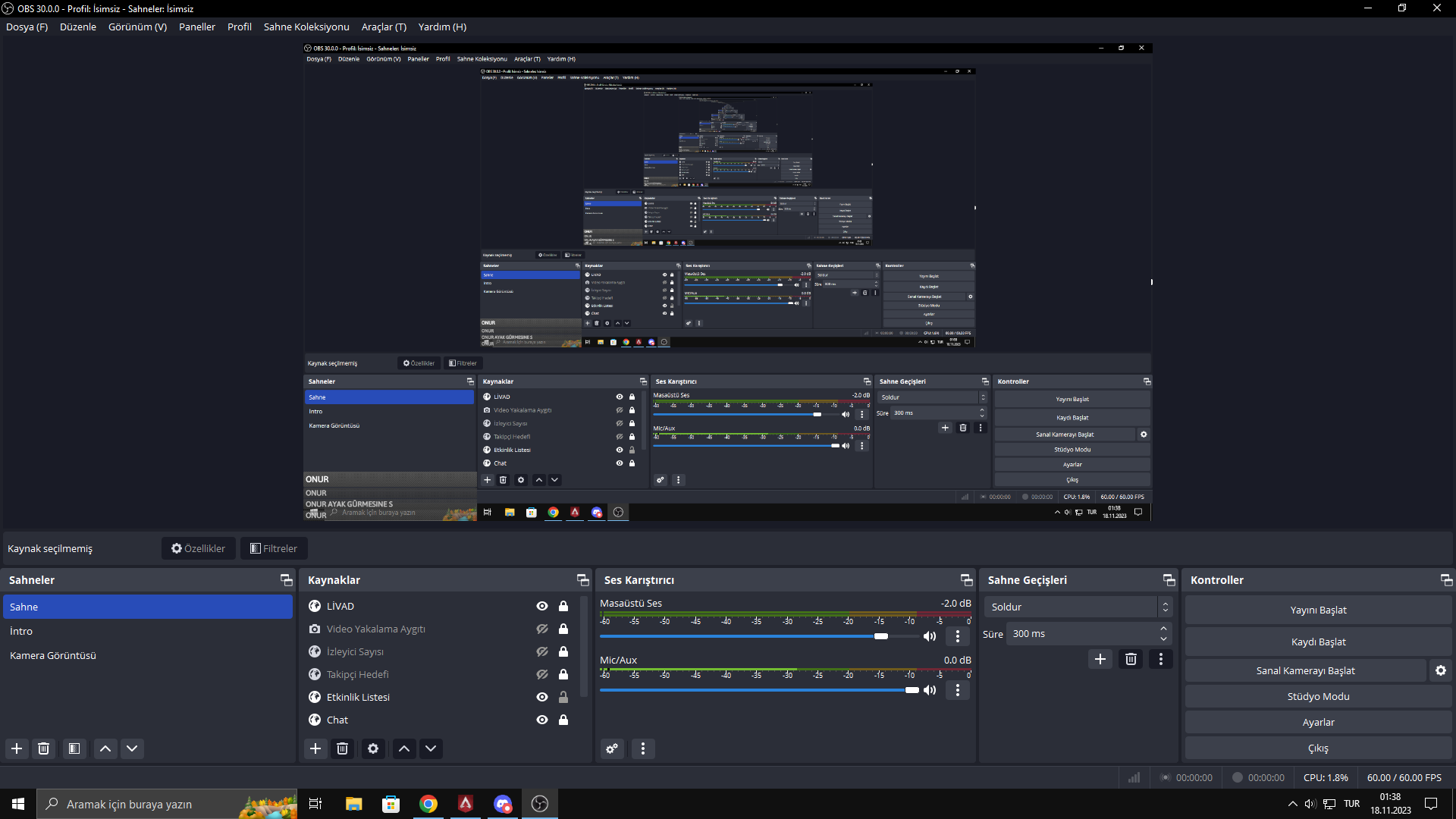Open virtual camera settings gear
Image resolution: width=1456 pixels, height=819 pixels.
(1441, 670)
